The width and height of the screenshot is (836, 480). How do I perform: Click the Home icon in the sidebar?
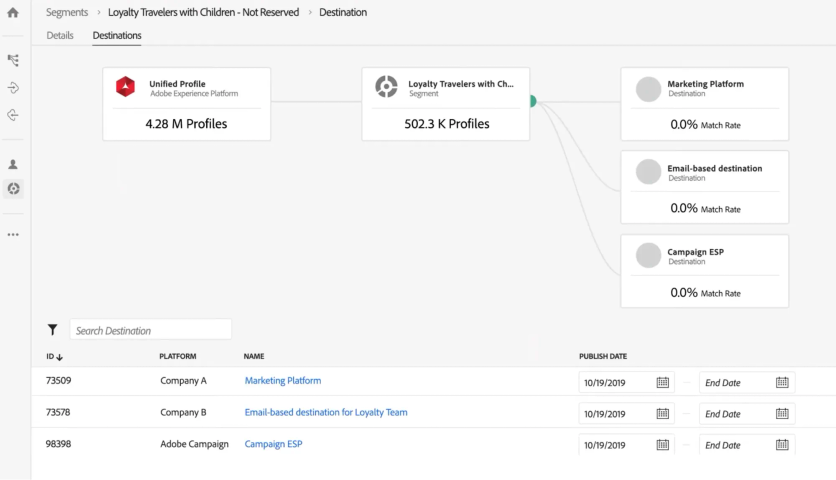pos(13,13)
